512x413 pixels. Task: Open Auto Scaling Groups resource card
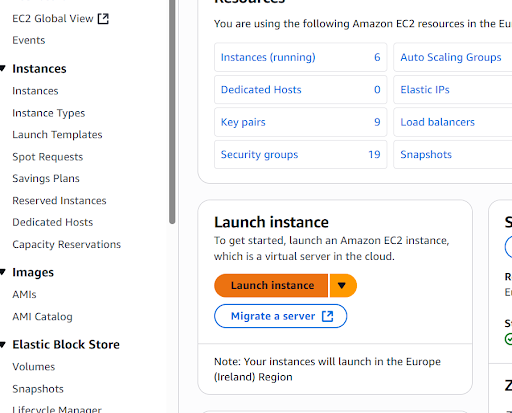click(453, 57)
